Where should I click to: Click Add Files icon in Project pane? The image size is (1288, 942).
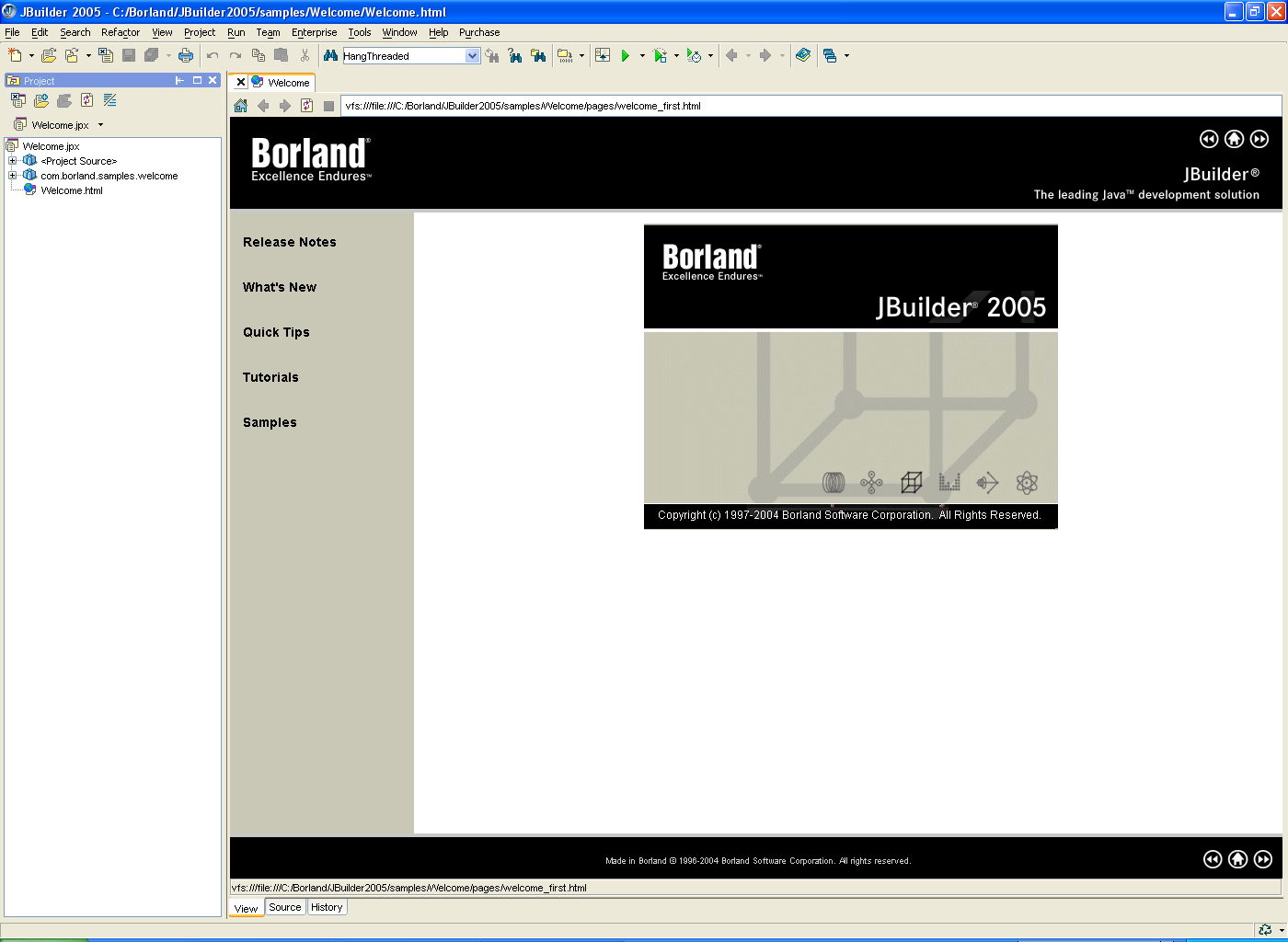pyautogui.click(x=41, y=100)
